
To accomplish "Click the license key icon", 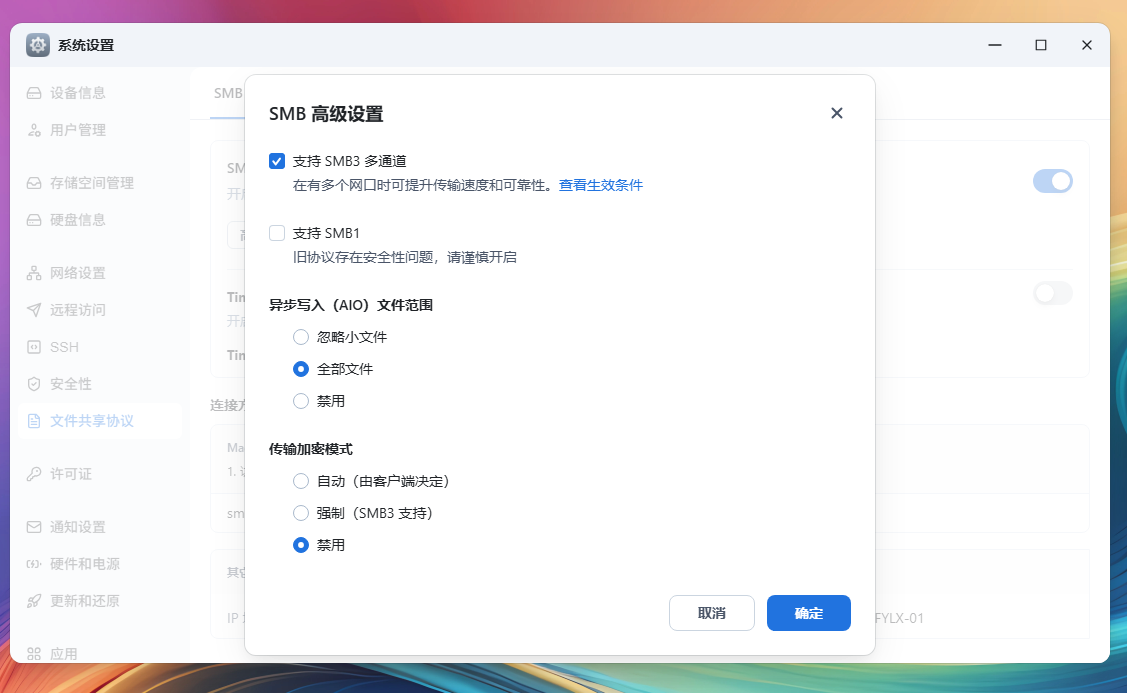I will tap(34, 474).
